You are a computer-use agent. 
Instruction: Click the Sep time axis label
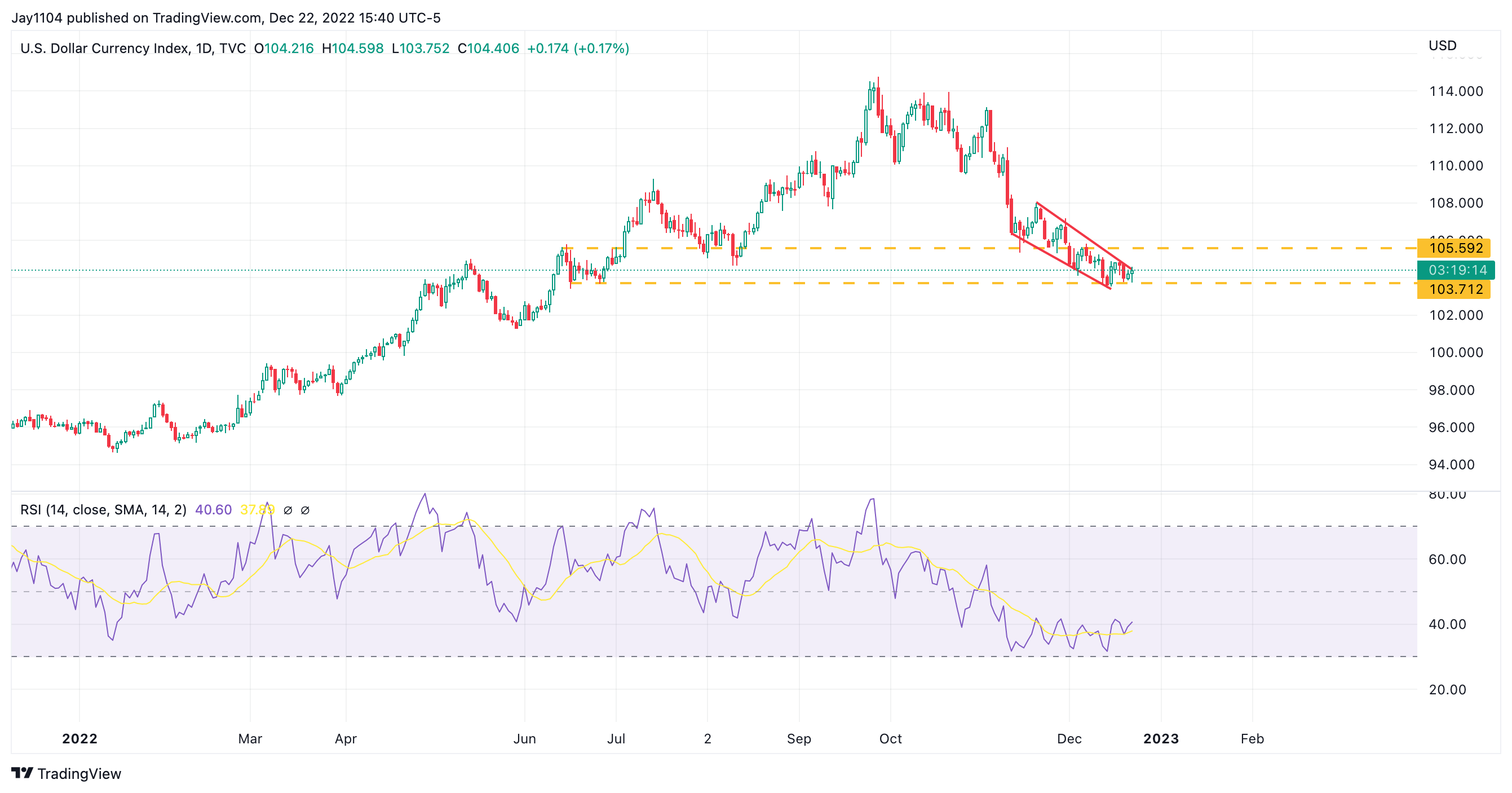[x=799, y=739]
